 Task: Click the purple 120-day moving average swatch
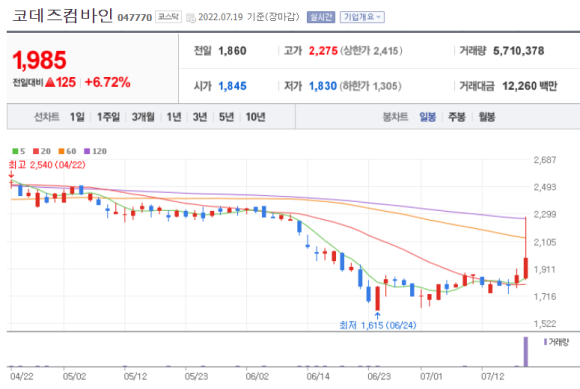click(x=87, y=151)
